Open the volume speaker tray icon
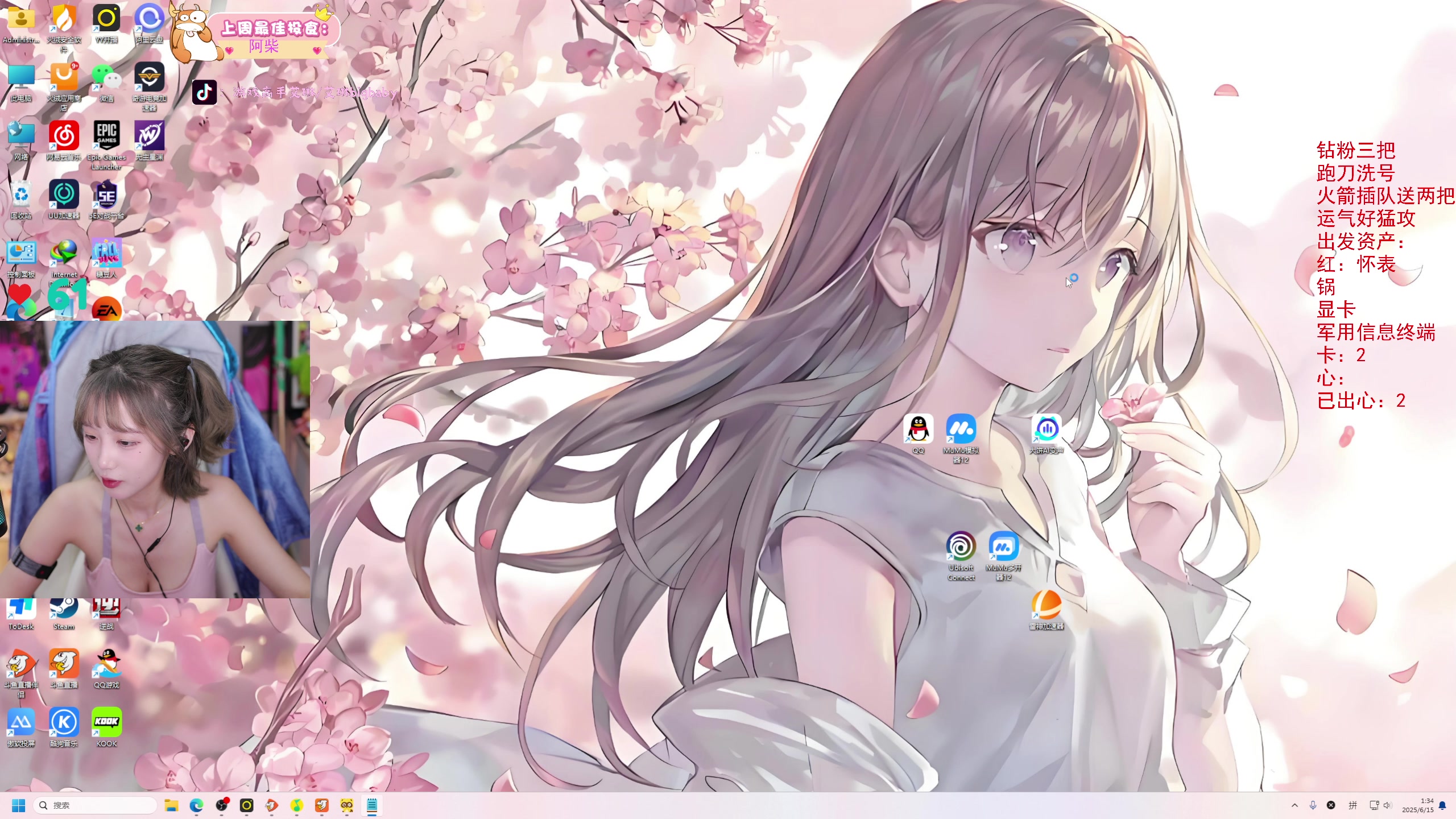The image size is (1456, 819). click(x=1388, y=805)
